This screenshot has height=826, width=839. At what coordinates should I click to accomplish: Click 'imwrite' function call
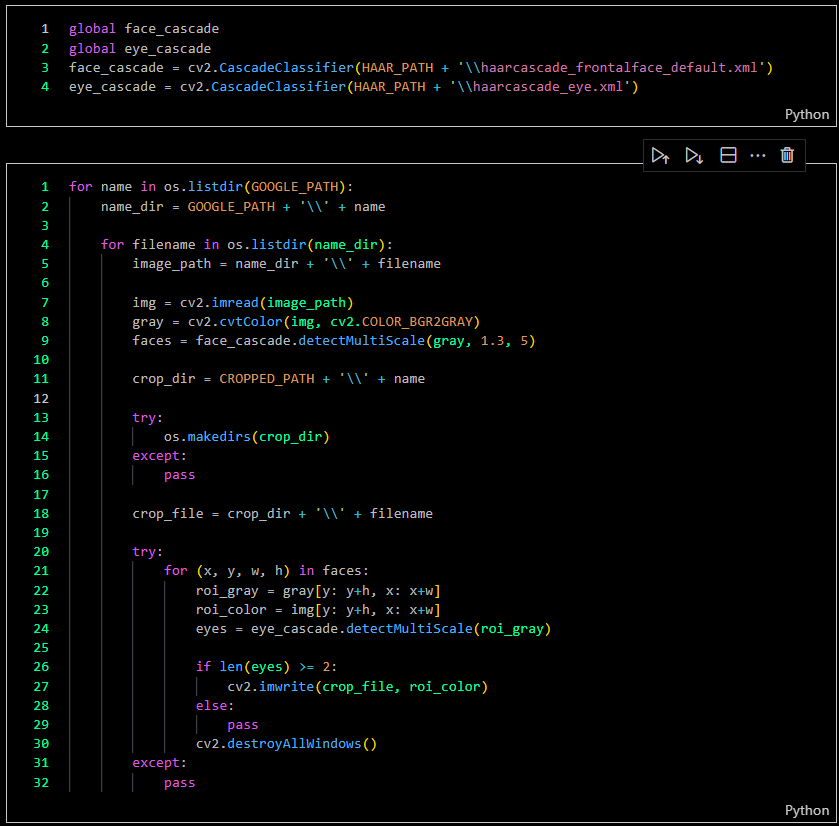point(286,686)
